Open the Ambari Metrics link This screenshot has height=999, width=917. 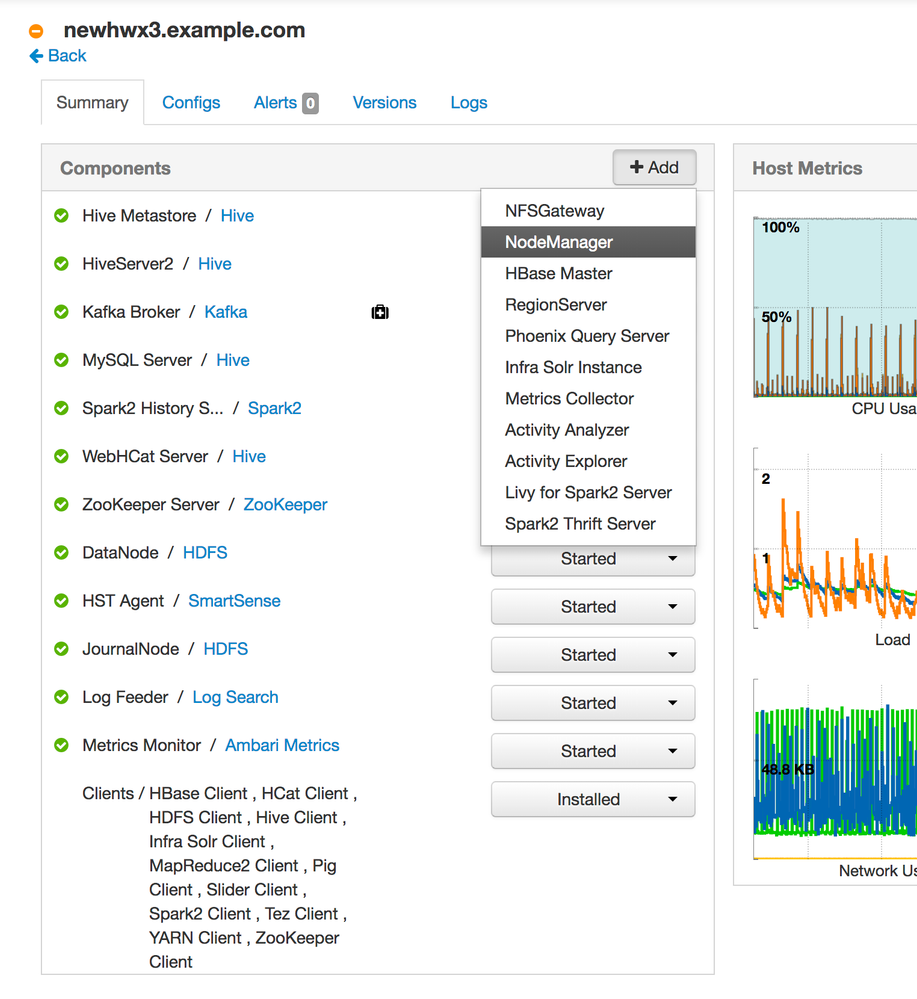pyautogui.click(x=281, y=745)
